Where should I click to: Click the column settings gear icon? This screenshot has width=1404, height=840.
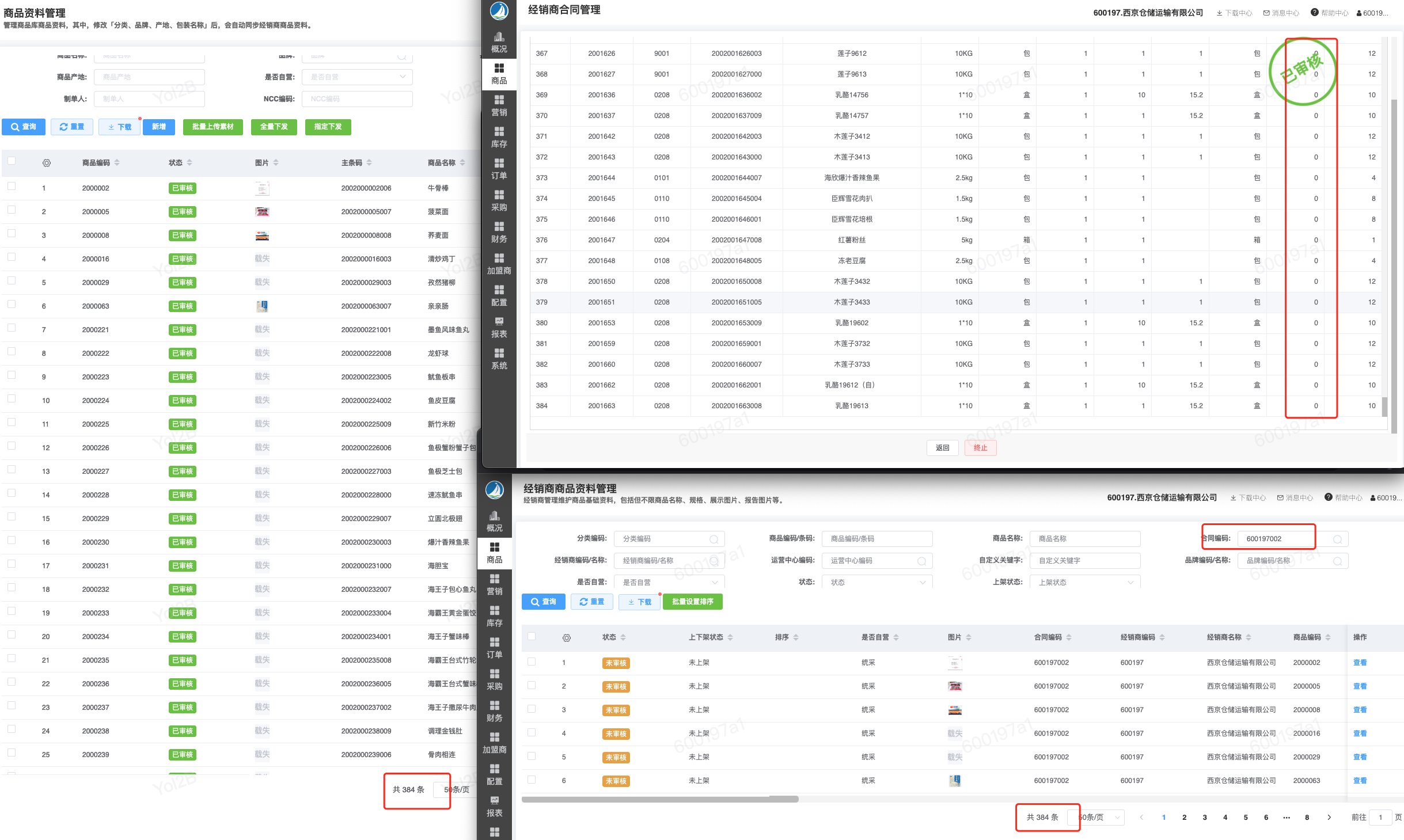[x=47, y=163]
